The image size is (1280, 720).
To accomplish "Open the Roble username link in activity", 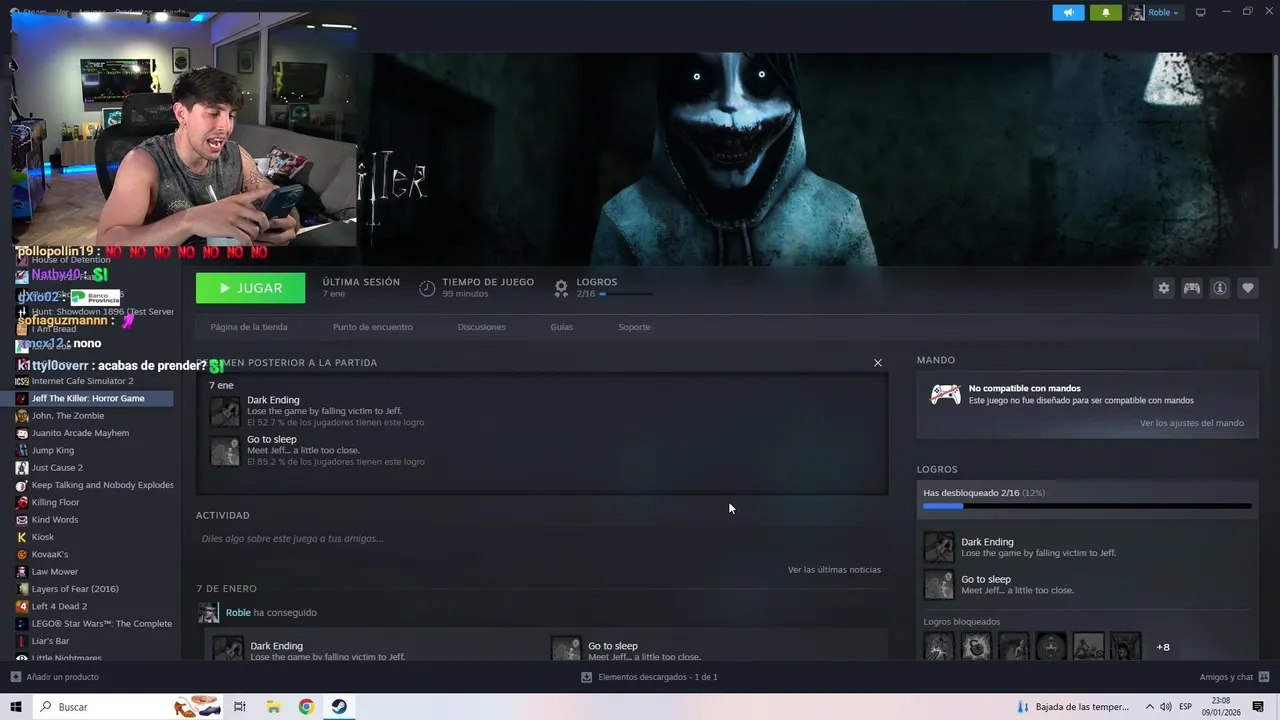I will pos(238,613).
